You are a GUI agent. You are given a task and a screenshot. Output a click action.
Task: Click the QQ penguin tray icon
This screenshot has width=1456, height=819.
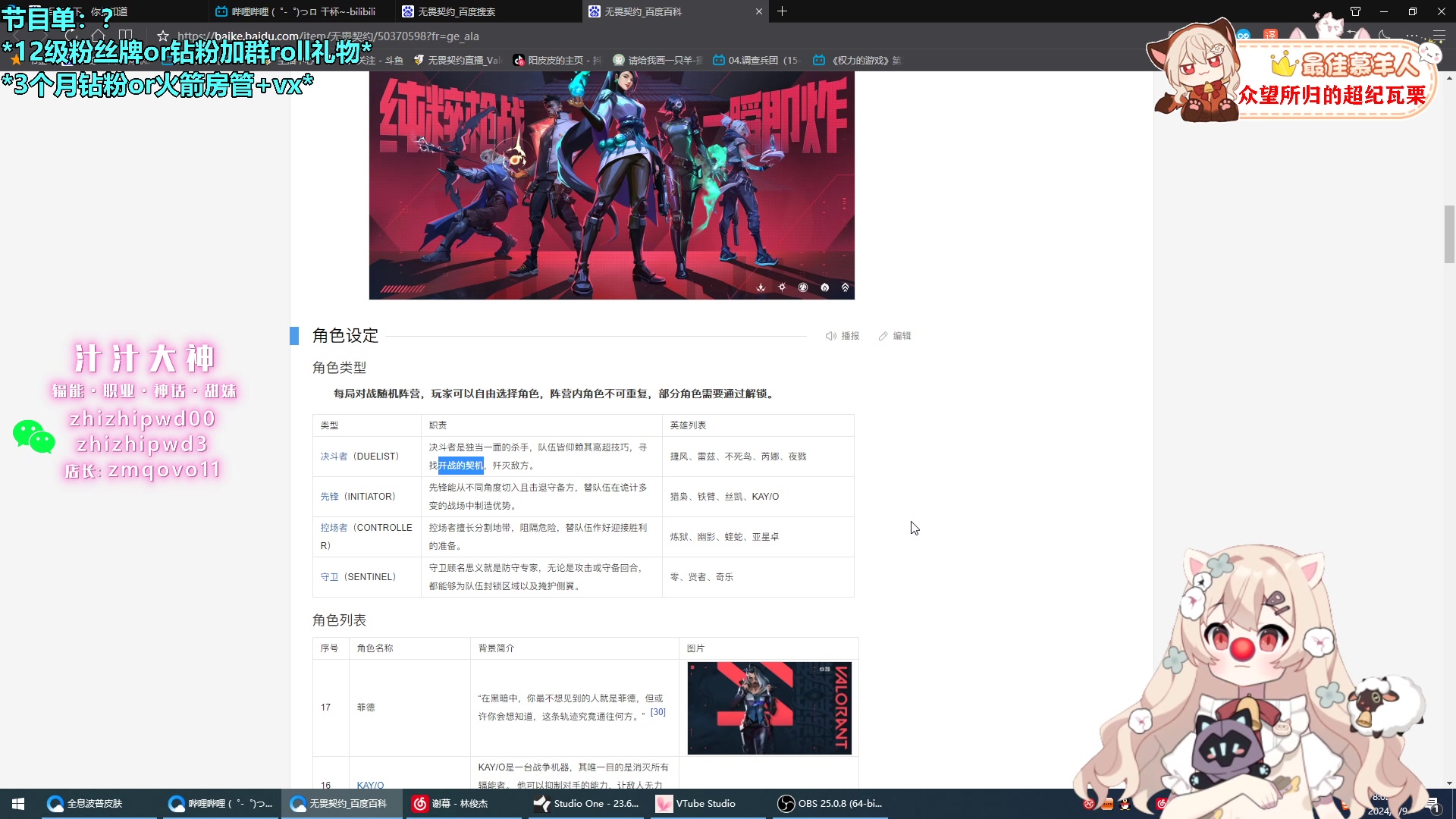1125,804
